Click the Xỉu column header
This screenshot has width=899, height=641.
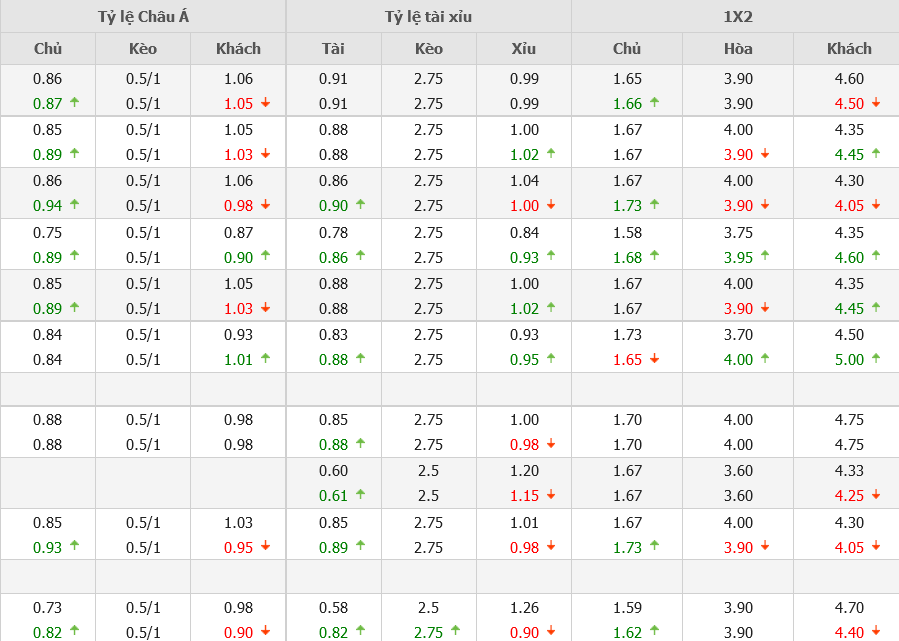(524, 48)
